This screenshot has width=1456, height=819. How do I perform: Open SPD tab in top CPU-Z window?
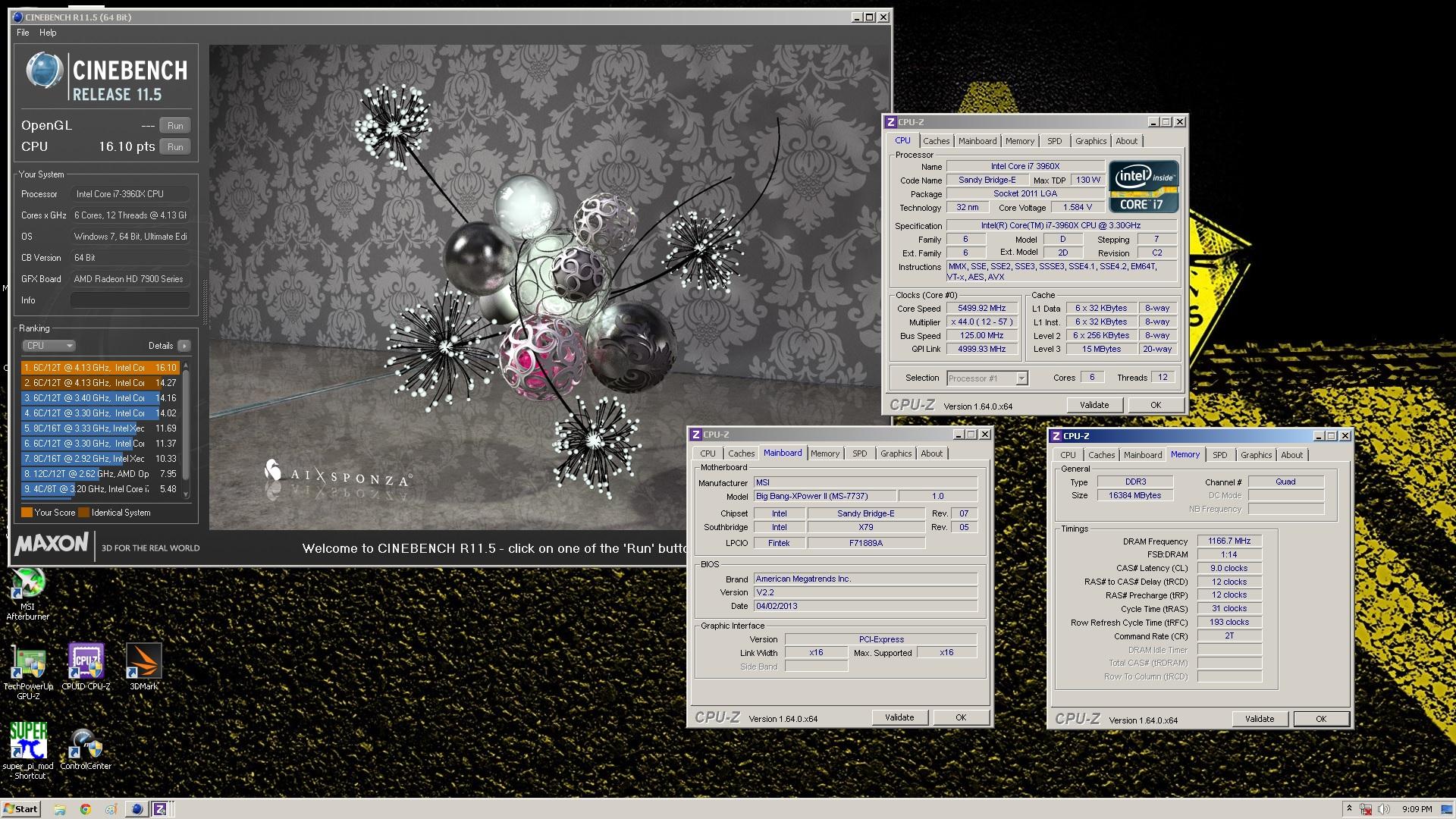tap(1055, 141)
